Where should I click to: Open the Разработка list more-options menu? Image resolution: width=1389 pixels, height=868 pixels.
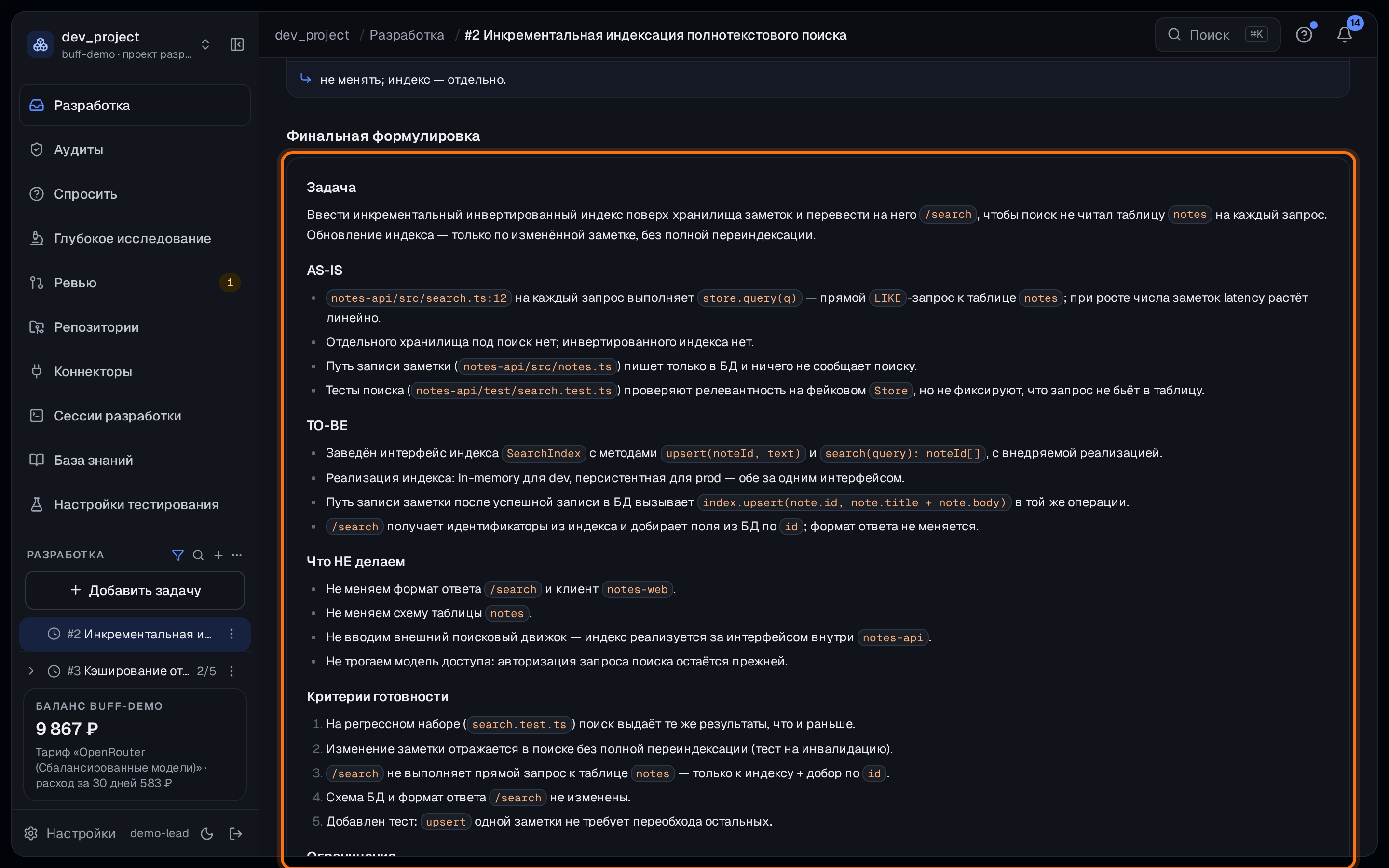tap(236, 555)
